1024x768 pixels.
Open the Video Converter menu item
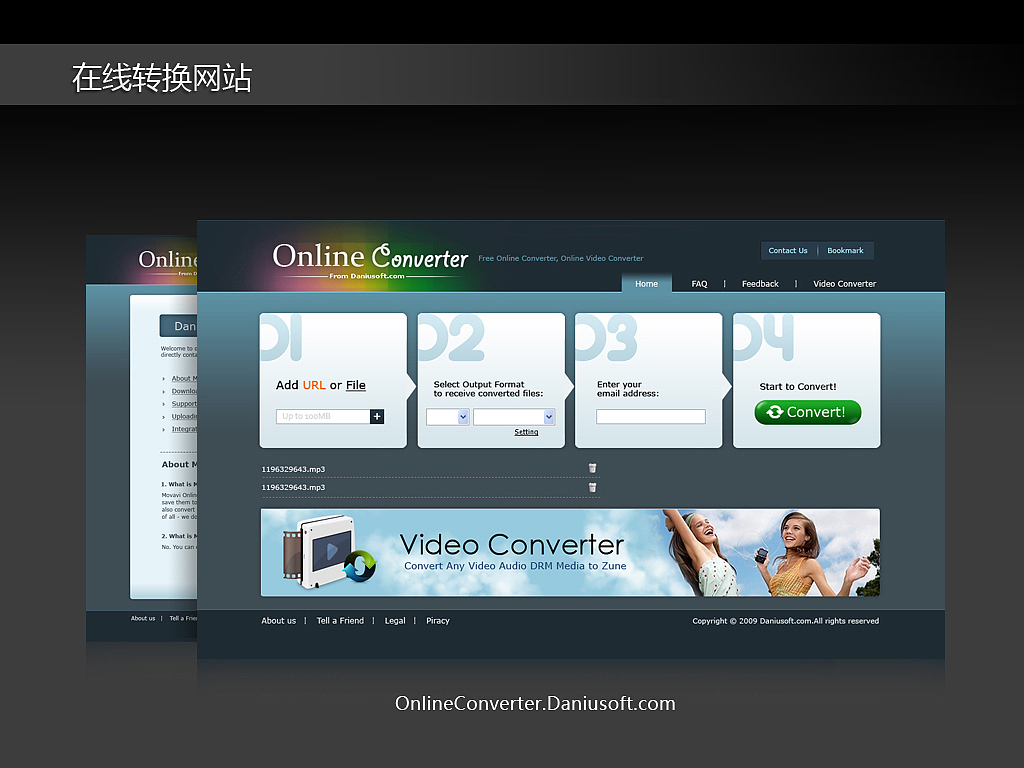[x=844, y=283]
